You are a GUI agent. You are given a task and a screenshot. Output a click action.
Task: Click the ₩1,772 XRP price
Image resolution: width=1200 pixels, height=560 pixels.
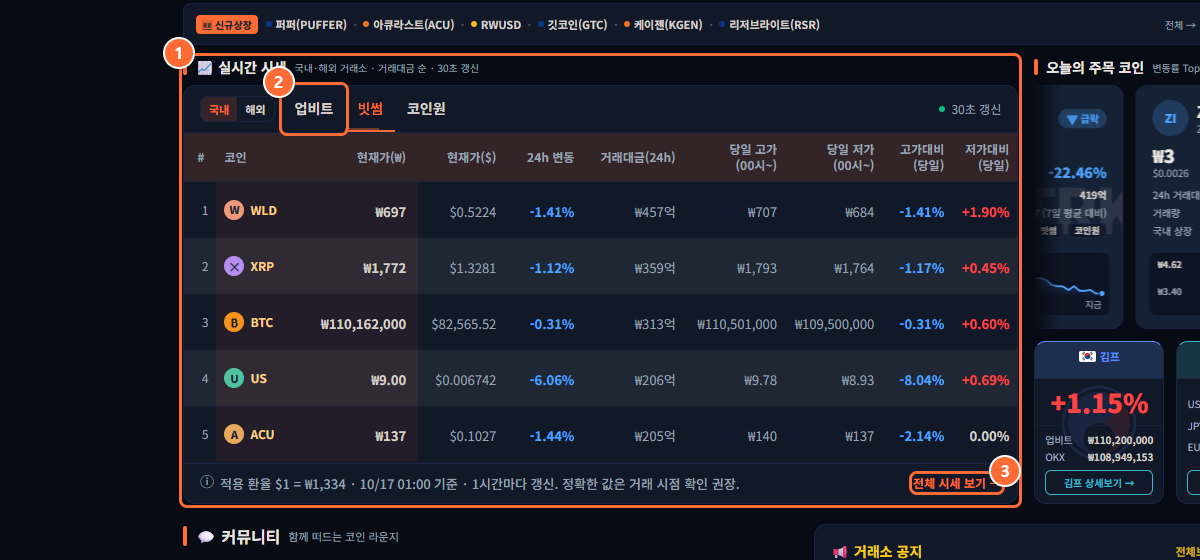(384, 268)
